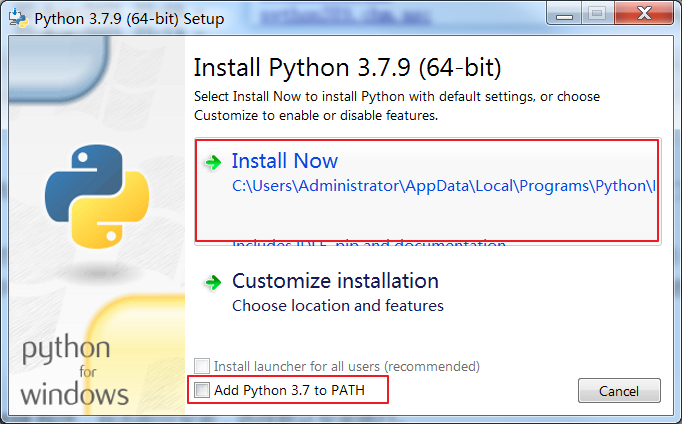The image size is (682, 424).
Task: Enable the Add Python 3.7 to PATH checkbox
Action: [203, 390]
